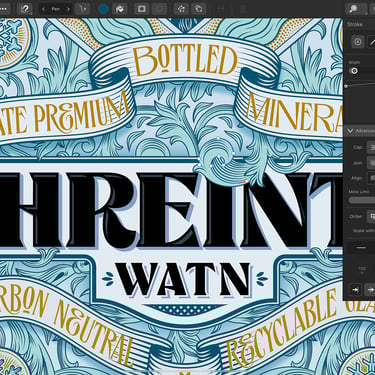Collapse the Advanced section chevron
This screenshot has height=375, width=375.
click(350, 131)
